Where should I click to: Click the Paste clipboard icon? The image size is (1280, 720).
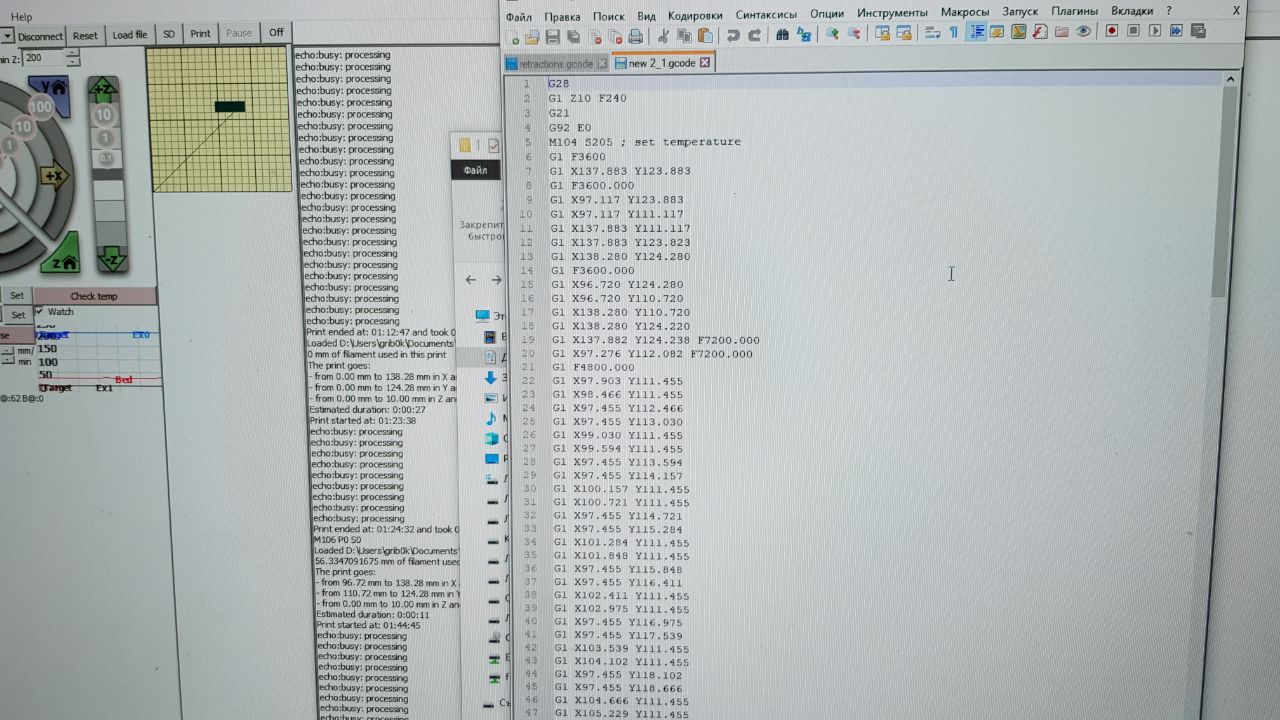(705, 36)
